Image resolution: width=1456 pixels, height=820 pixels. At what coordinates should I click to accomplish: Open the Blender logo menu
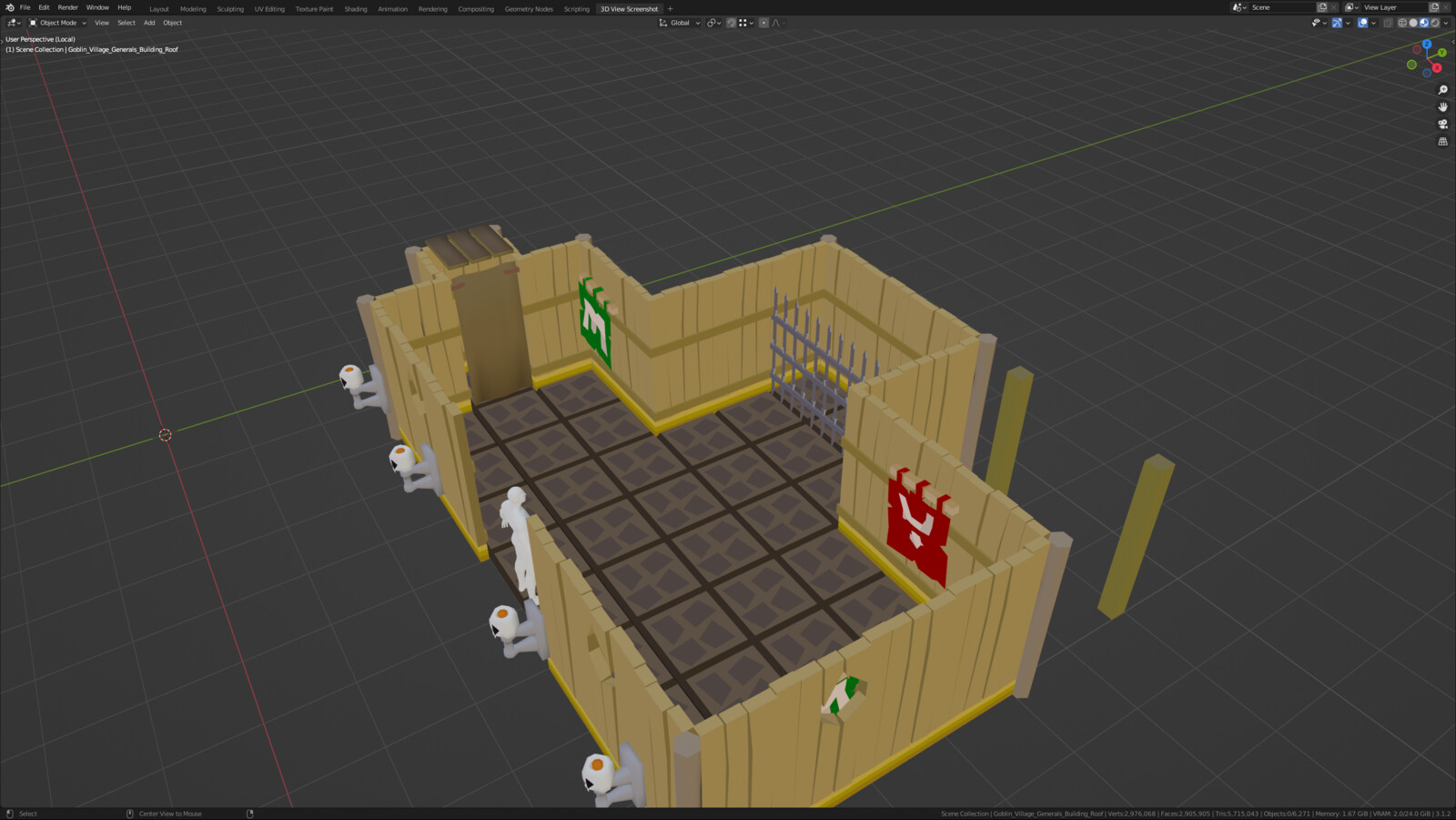(9, 7)
